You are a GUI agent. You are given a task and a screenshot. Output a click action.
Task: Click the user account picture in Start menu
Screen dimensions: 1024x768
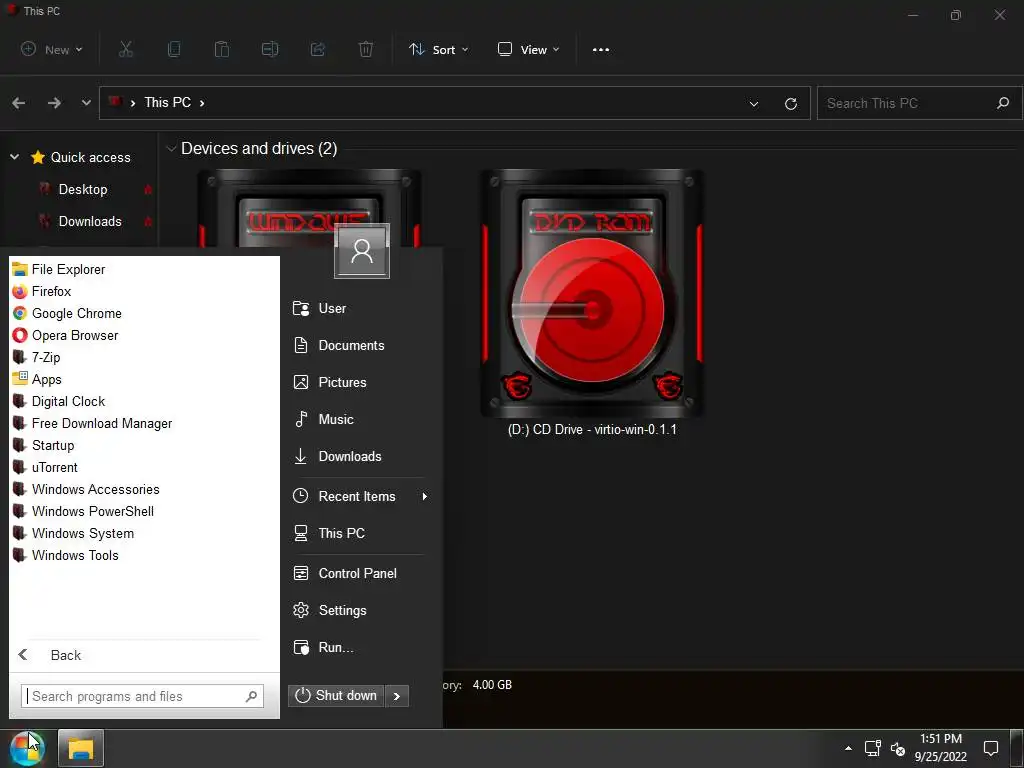(x=362, y=251)
